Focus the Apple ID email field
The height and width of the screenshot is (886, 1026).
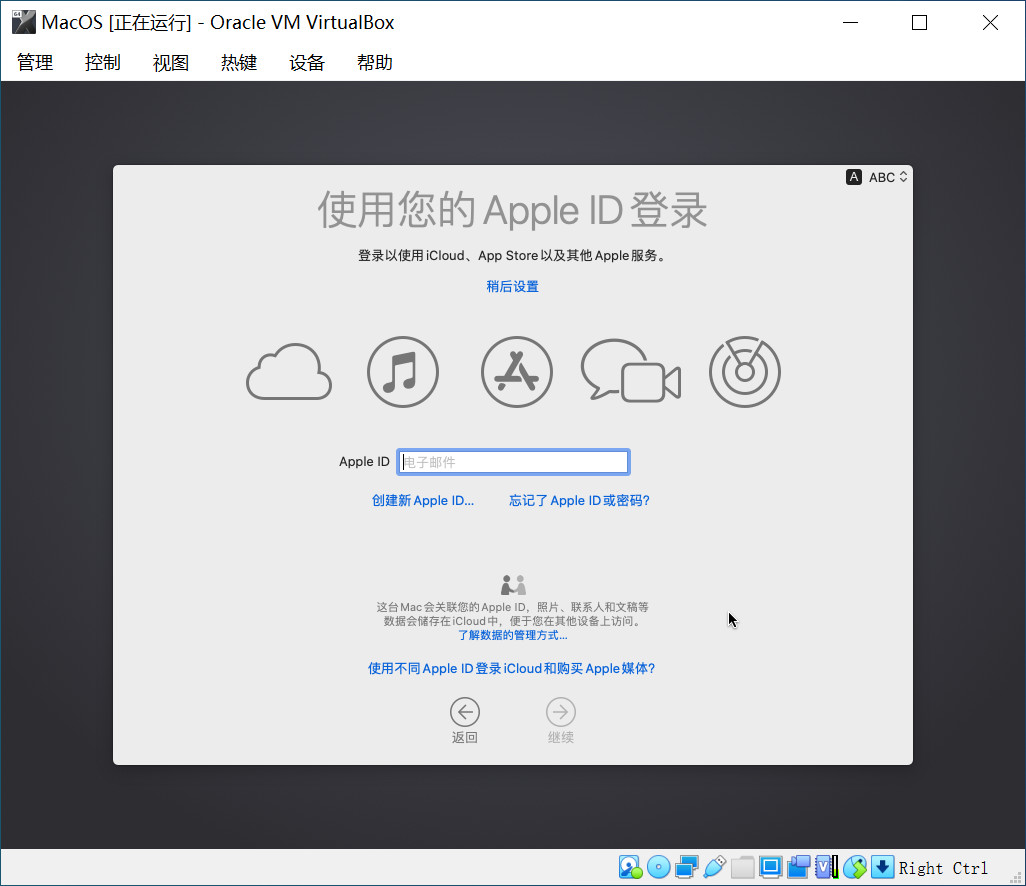click(x=514, y=462)
